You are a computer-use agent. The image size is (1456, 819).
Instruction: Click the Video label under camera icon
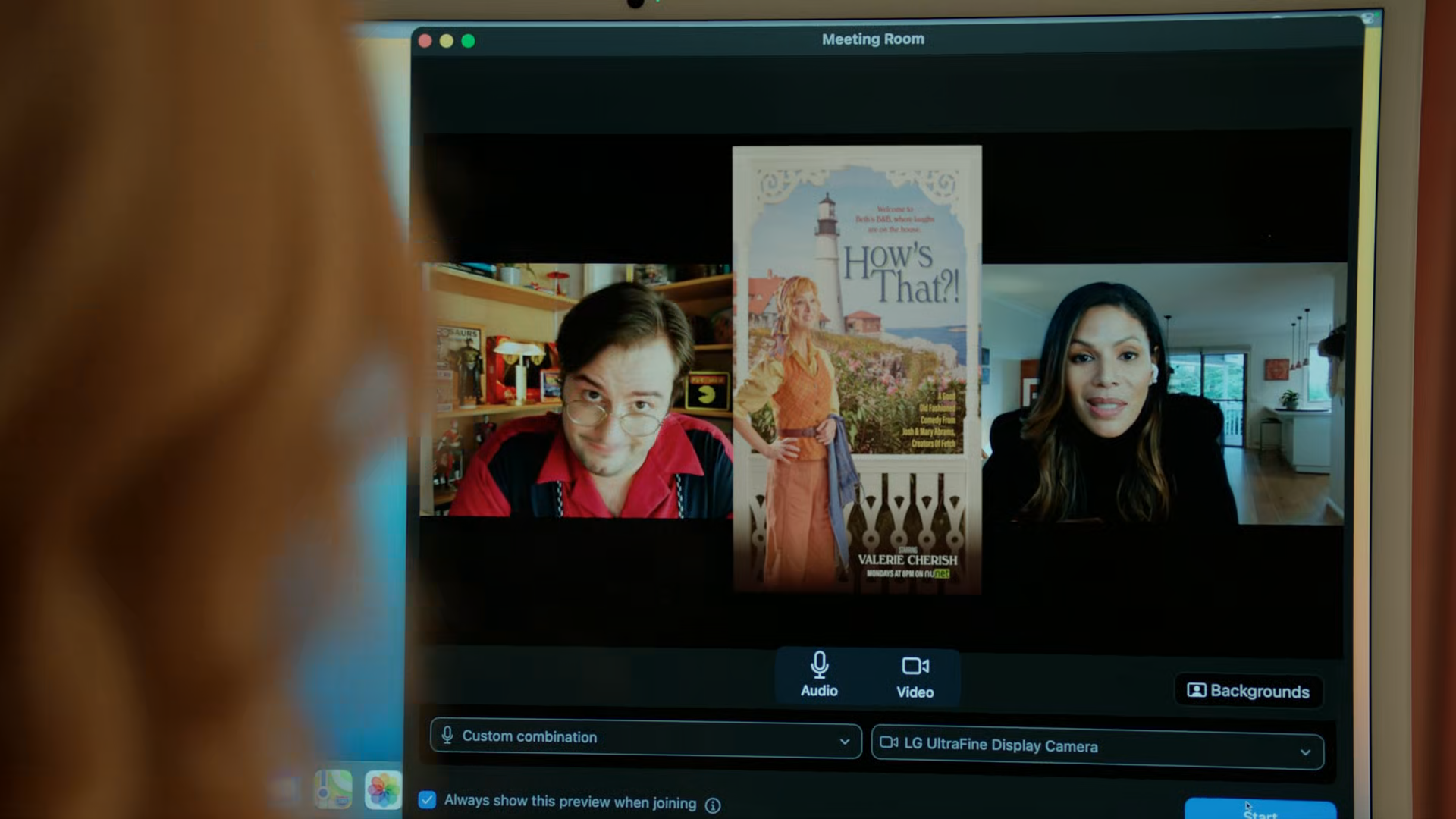click(x=915, y=692)
